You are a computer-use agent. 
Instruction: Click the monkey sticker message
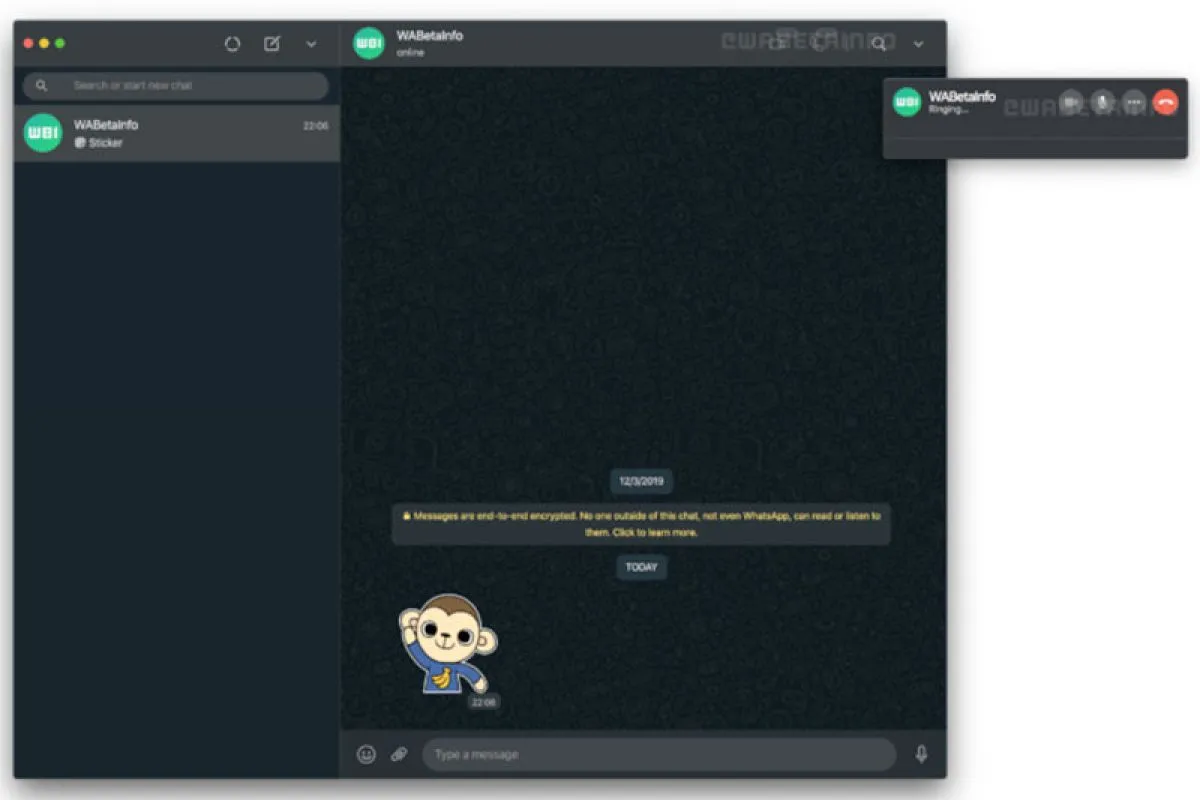pyautogui.click(x=444, y=643)
